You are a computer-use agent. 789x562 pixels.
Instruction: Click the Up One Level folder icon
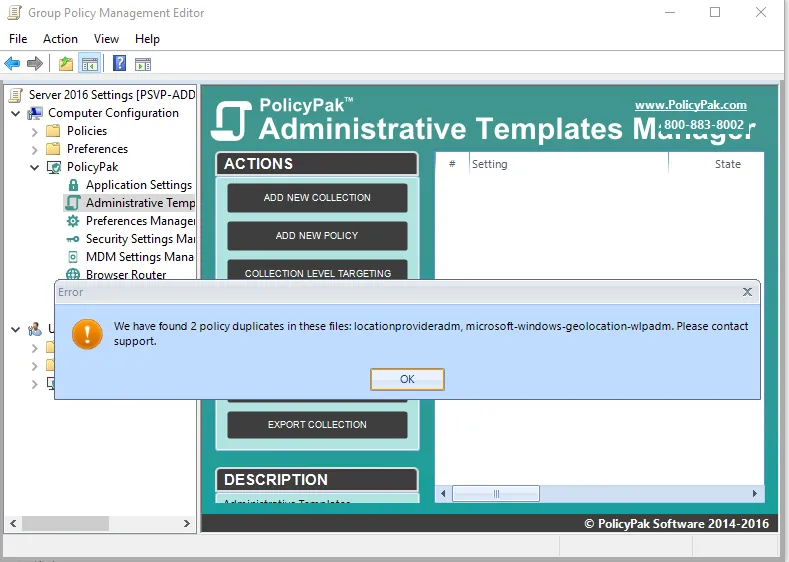pos(66,64)
